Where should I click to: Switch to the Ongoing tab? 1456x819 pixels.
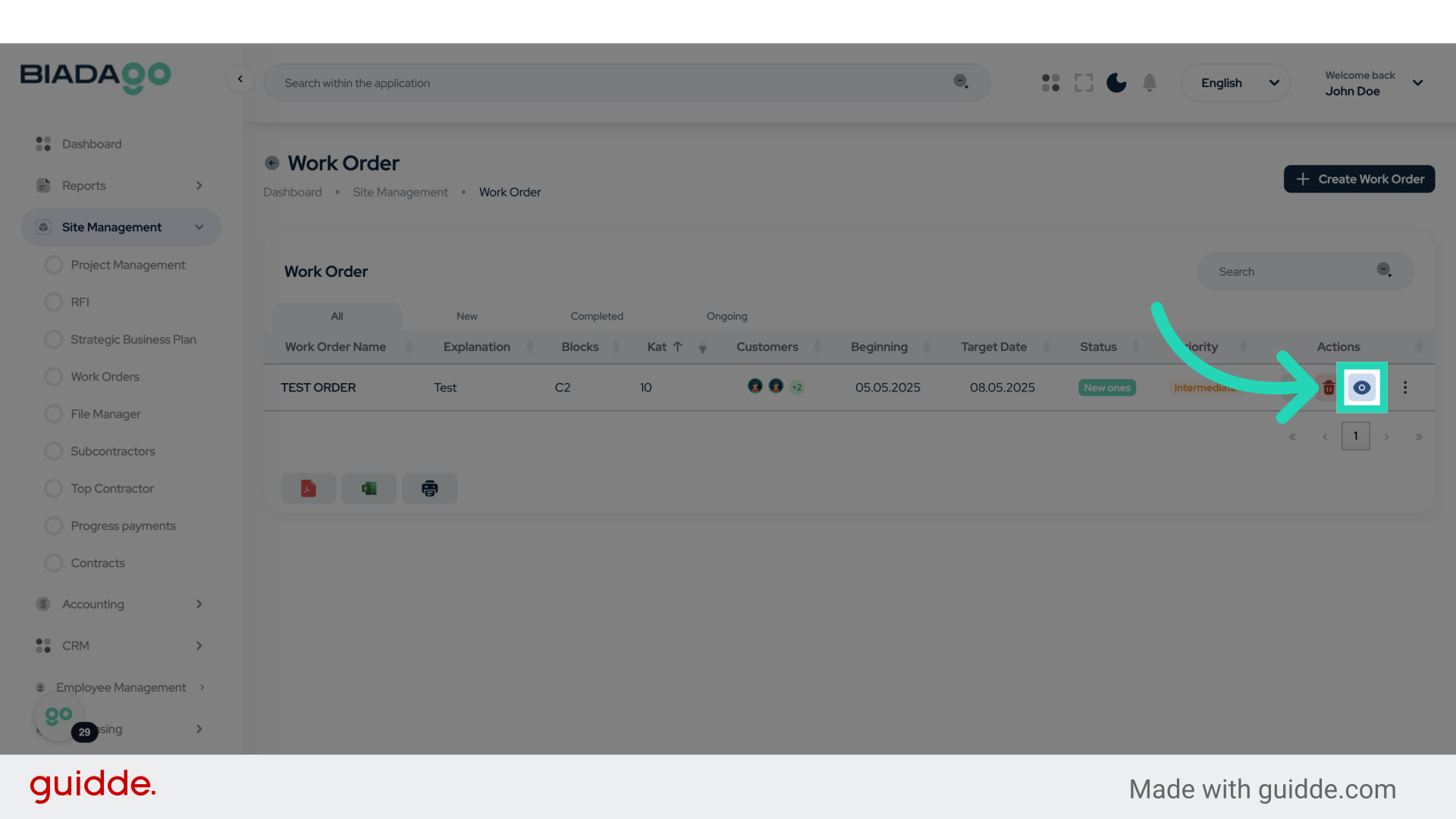[x=726, y=316]
